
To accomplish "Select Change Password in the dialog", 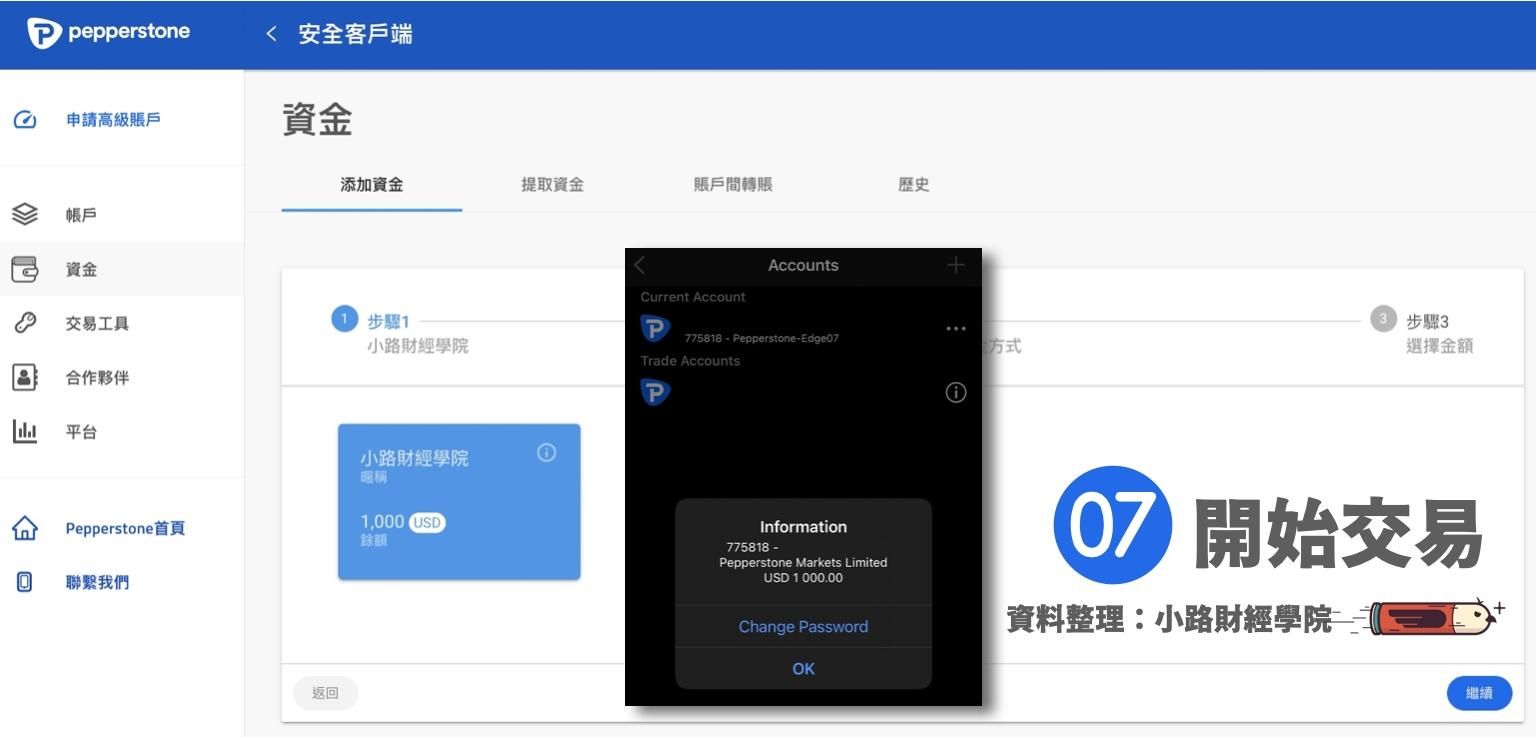I will 803,626.
